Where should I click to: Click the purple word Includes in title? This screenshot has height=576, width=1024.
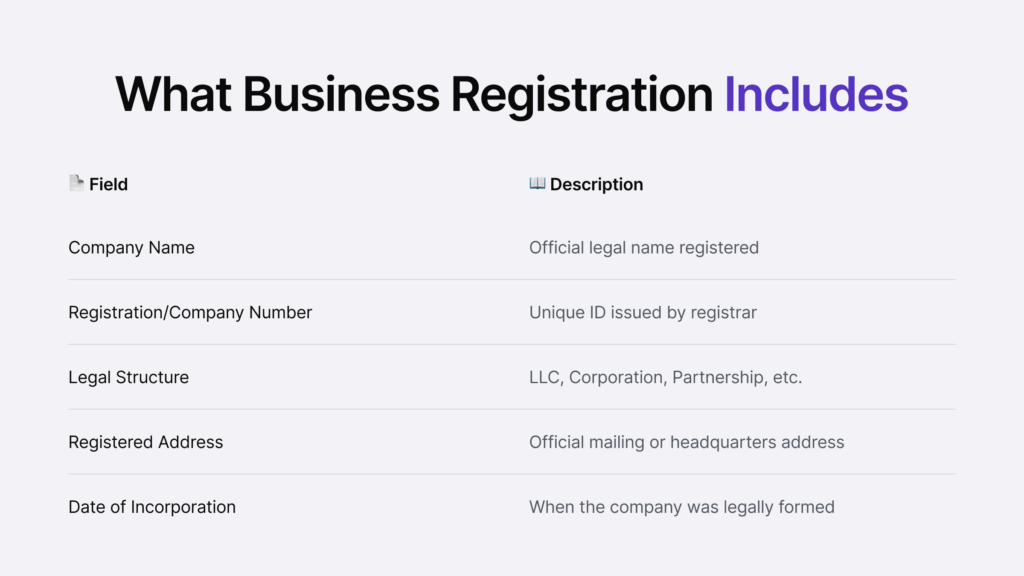pos(815,94)
